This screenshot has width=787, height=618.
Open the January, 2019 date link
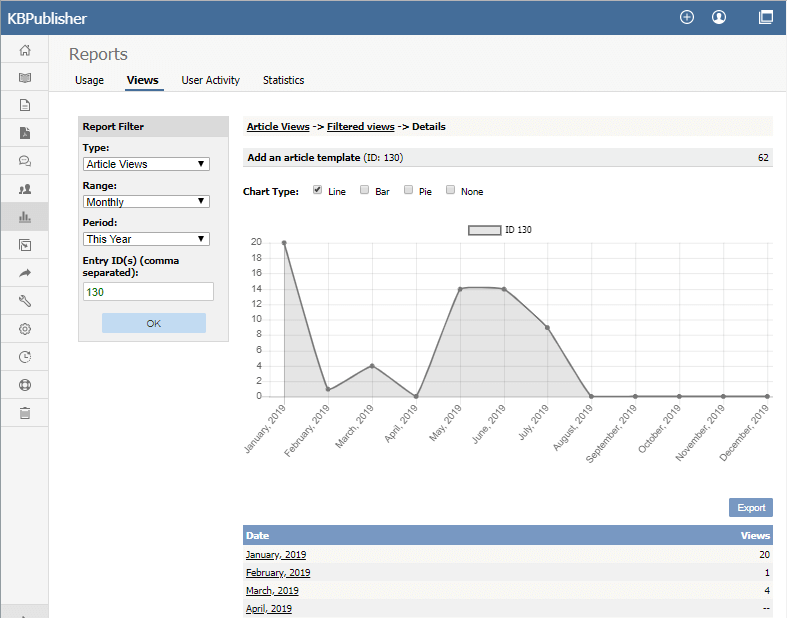pyautogui.click(x=276, y=555)
